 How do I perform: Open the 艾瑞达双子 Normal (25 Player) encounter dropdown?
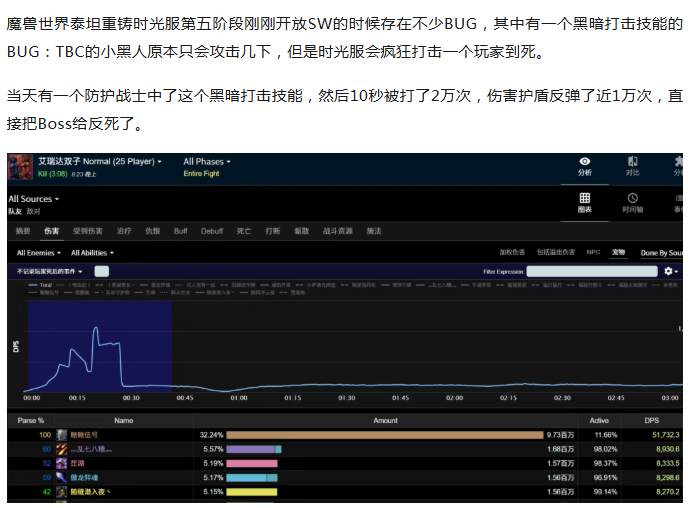[99, 161]
